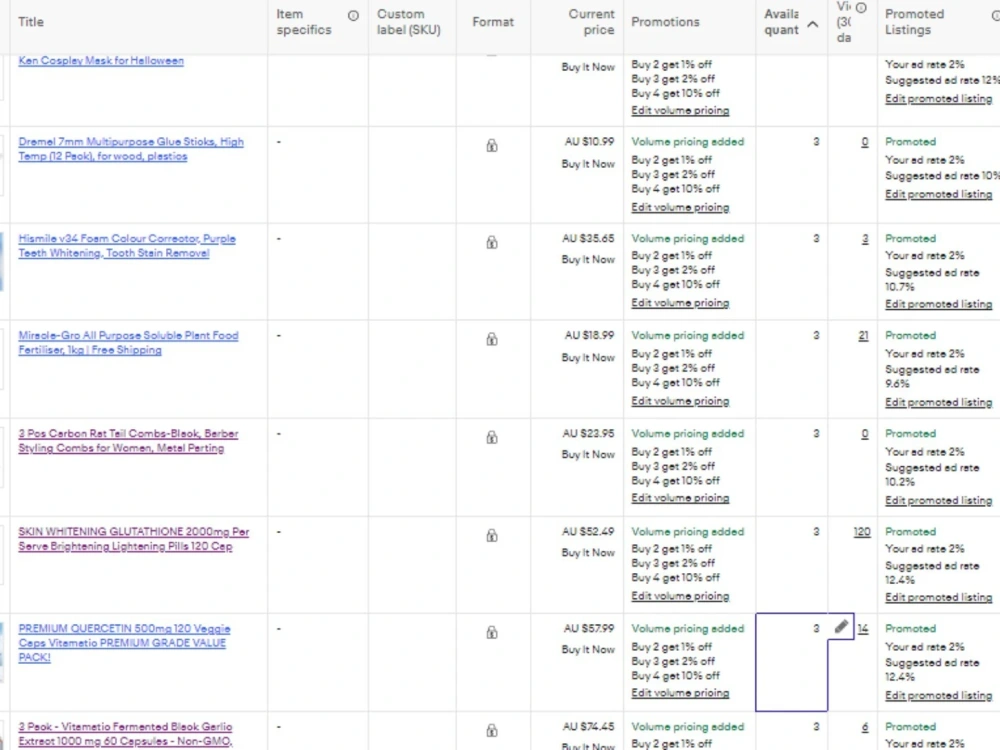
Task: Open the Vitametic Fermented Black Garlic listing
Action: (x=126, y=734)
